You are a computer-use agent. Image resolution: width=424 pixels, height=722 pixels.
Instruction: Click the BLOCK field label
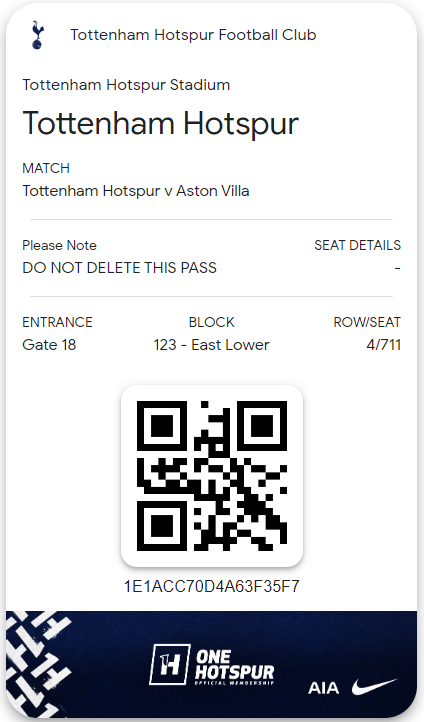pos(211,322)
